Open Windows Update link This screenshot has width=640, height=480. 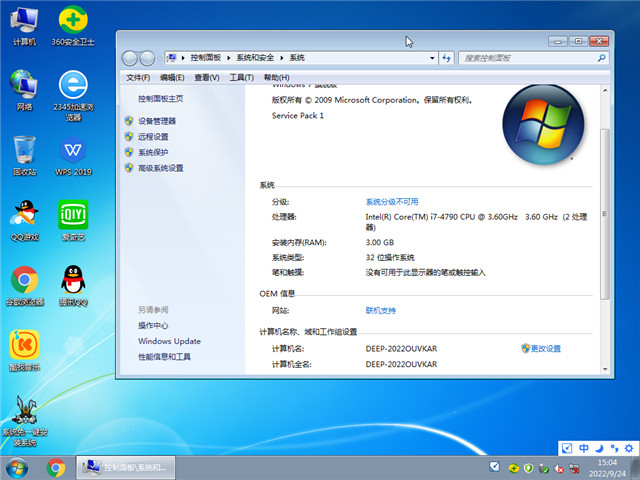coord(169,341)
